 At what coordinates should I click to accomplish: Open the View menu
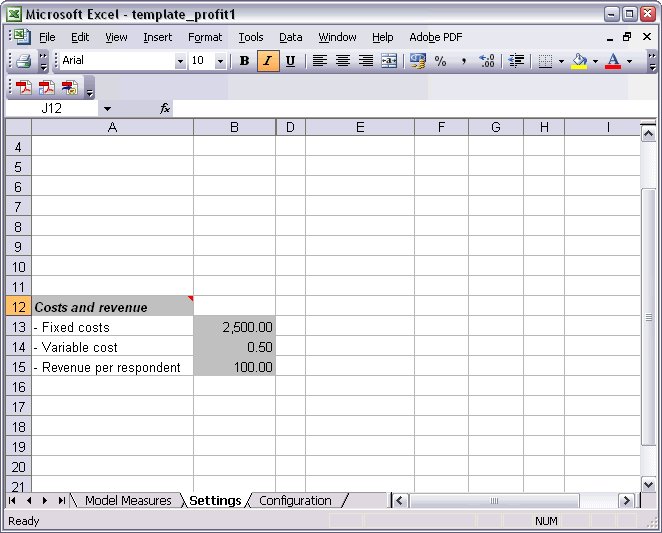116,37
